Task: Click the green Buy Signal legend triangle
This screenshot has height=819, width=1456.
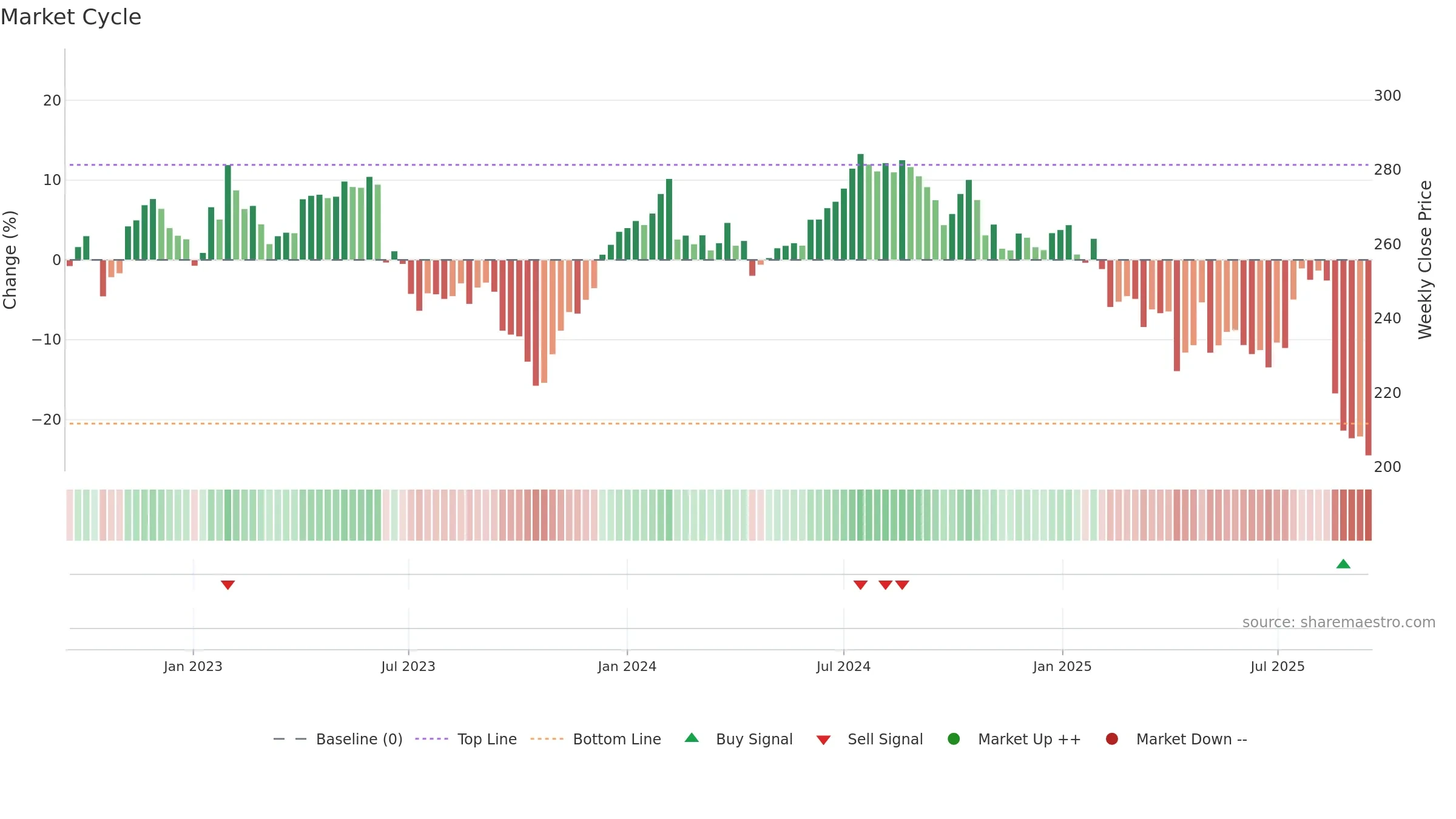Action: coord(692,738)
